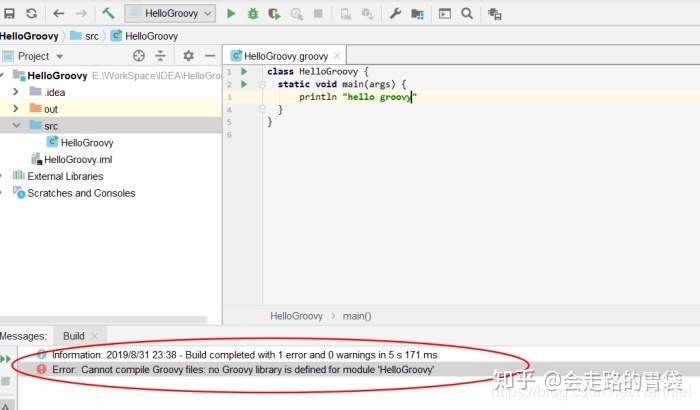Fold main method at line 2 marker
This screenshot has height=410, width=700.
[x=262, y=84]
